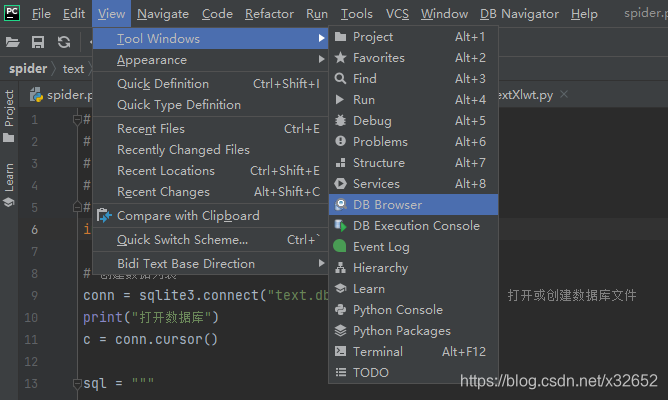Switch to the spider.py editor tab
Image resolution: width=668 pixels, height=400 pixels.
click(60, 95)
